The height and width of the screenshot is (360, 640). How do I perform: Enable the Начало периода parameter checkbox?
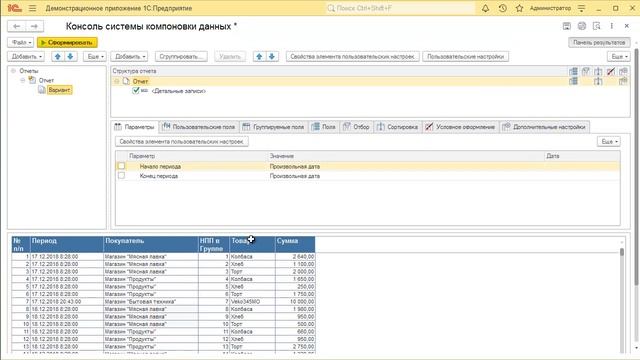(x=121, y=166)
